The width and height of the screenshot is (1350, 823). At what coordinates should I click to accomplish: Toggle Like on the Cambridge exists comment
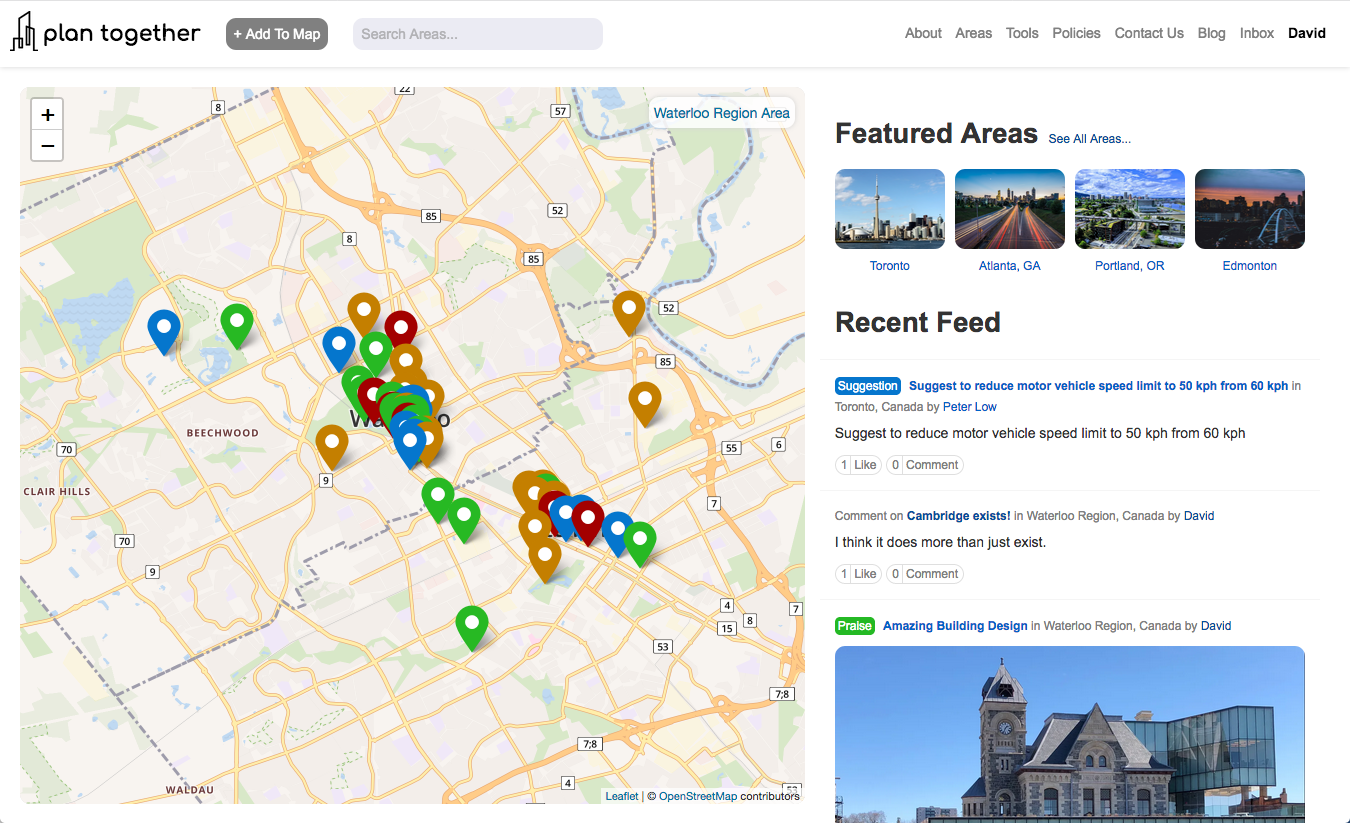pos(857,573)
